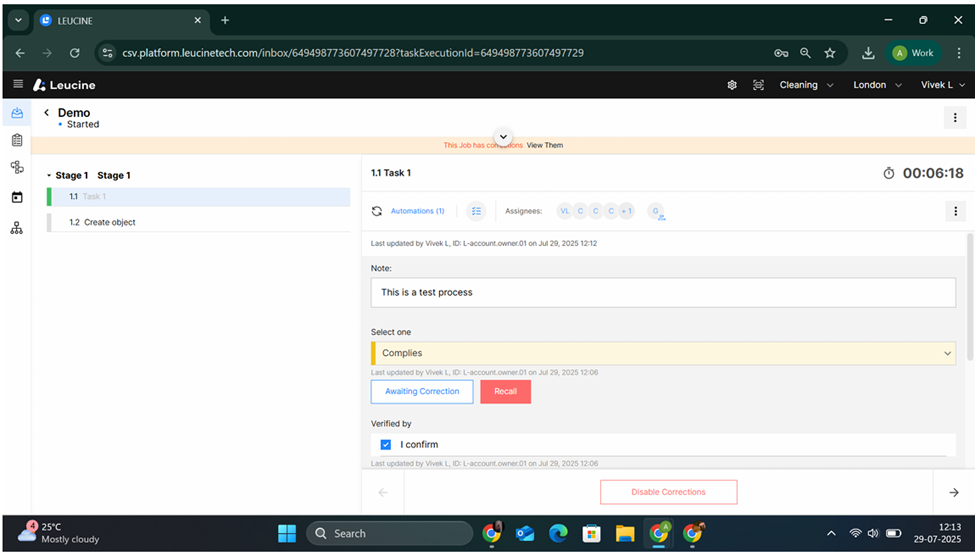
Task: Click the scan icon in header
Action: click(758, 85)
